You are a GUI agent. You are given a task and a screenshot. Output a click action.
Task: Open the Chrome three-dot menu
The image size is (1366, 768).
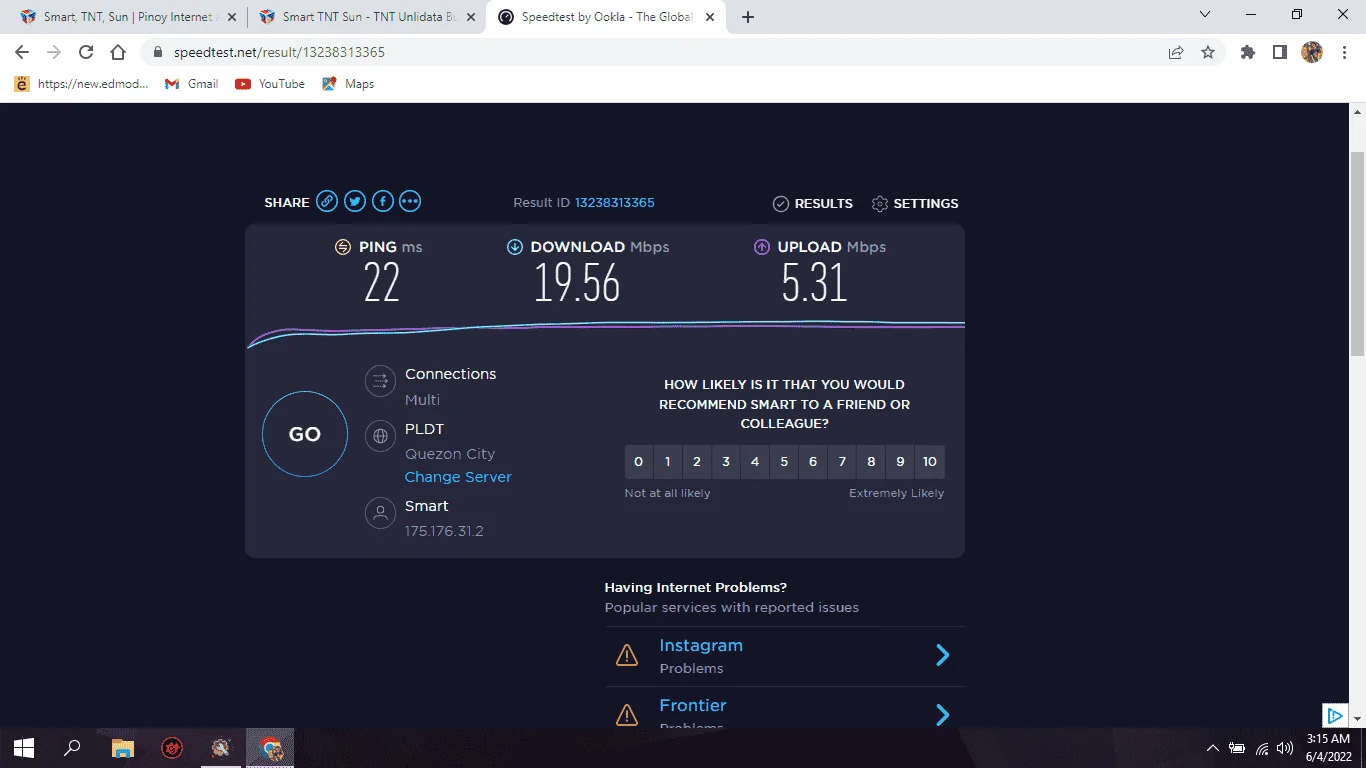click(x=1343, y=52)
